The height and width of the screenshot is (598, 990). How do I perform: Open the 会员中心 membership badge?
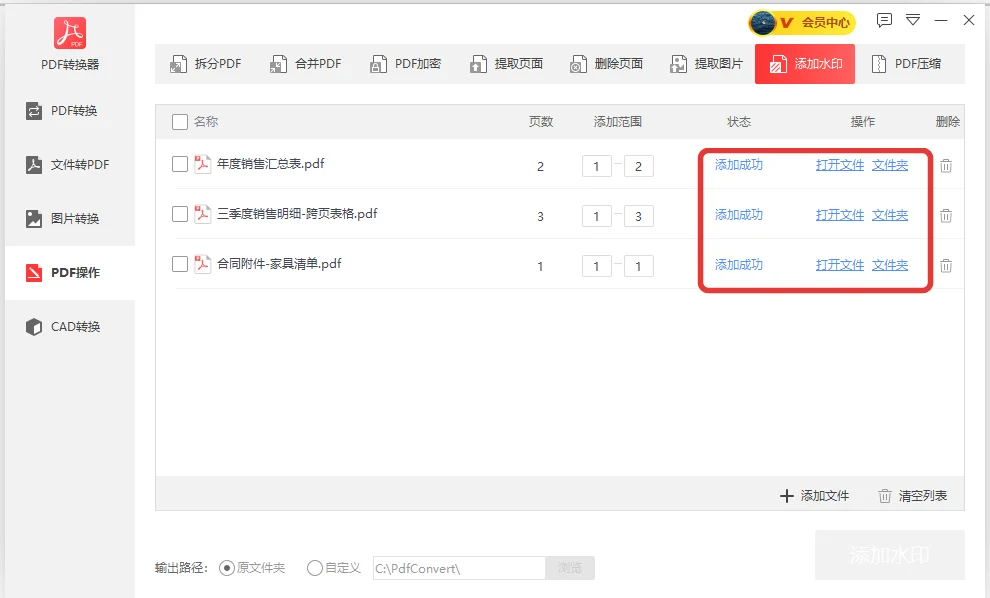(802, 23)
